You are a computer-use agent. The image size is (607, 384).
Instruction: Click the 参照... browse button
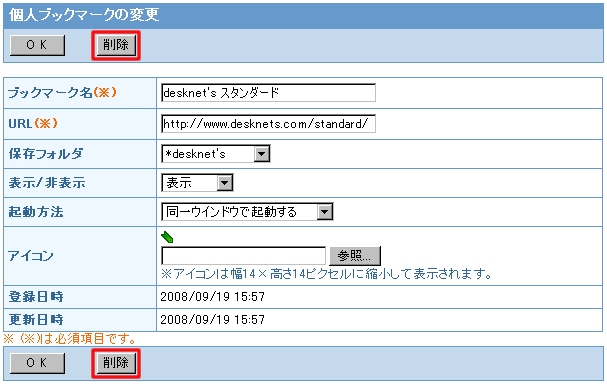point(355,256)
